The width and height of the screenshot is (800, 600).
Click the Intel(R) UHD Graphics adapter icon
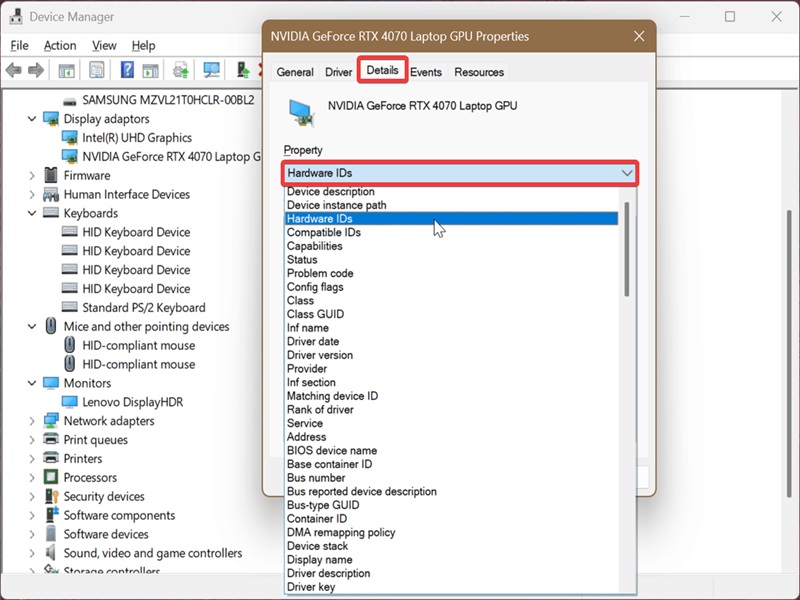coord(69,138)
